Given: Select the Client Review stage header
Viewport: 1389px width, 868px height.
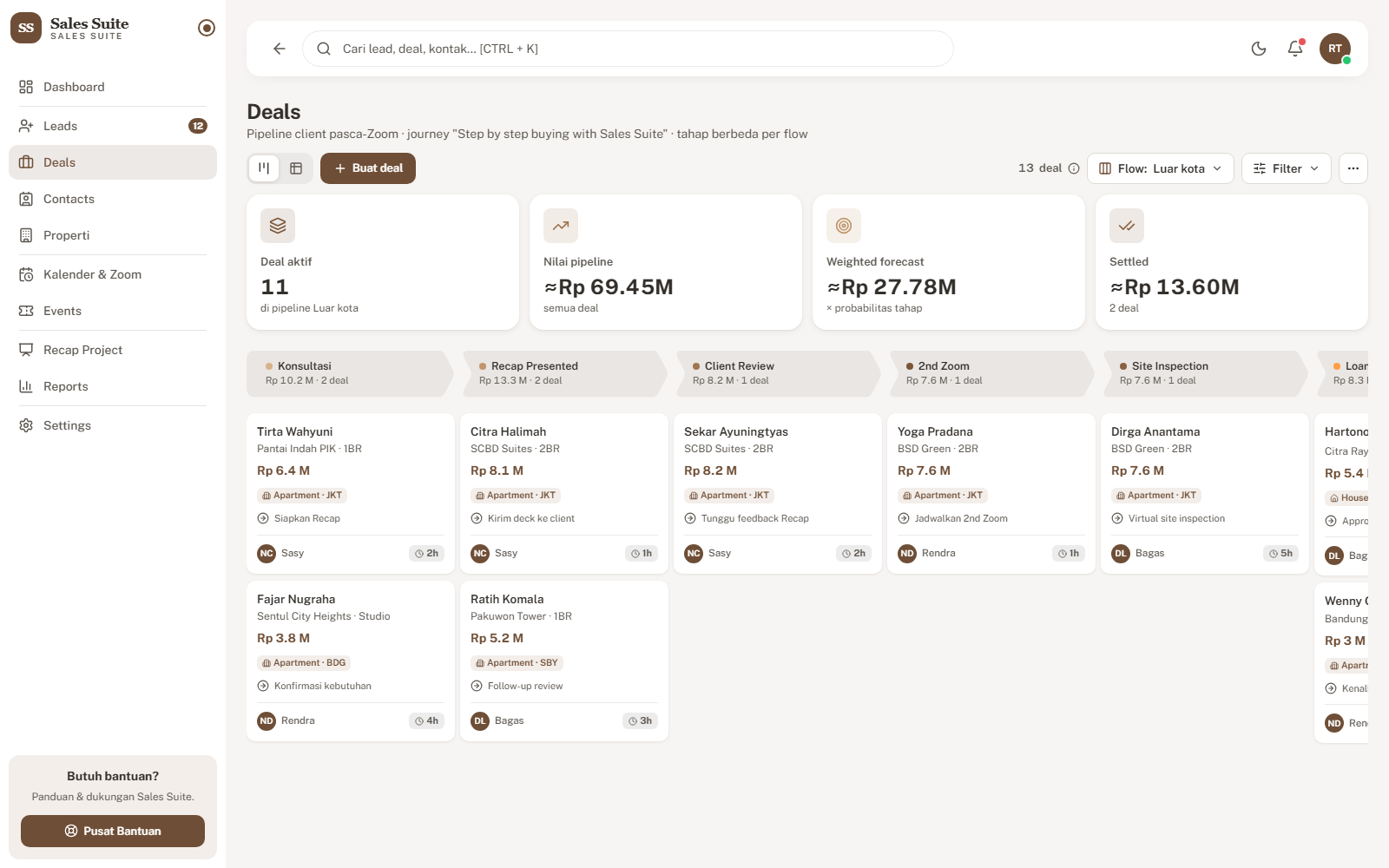Looking at the screenshot, I should pos(777,373).
